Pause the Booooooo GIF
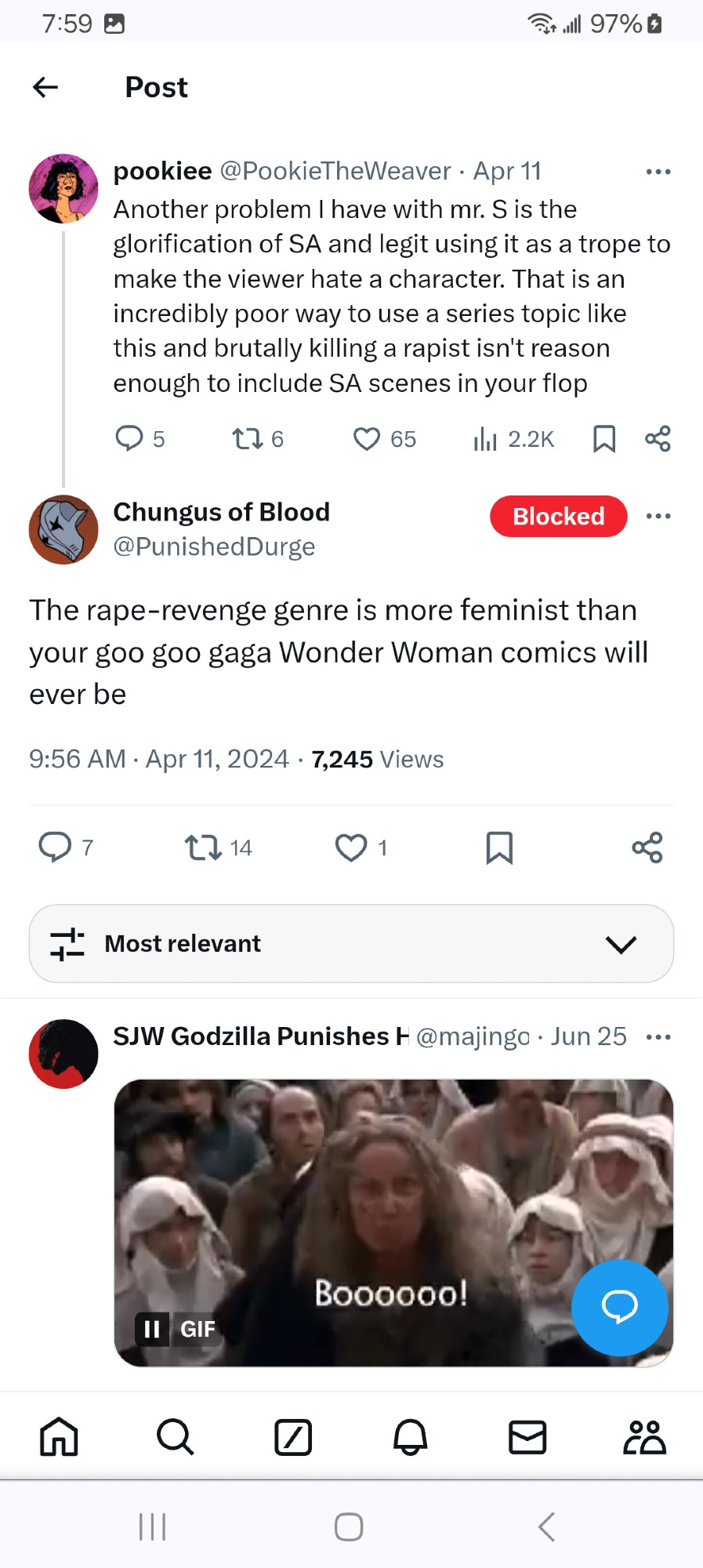703x1568 pixels. click(x=152, y=1329)
